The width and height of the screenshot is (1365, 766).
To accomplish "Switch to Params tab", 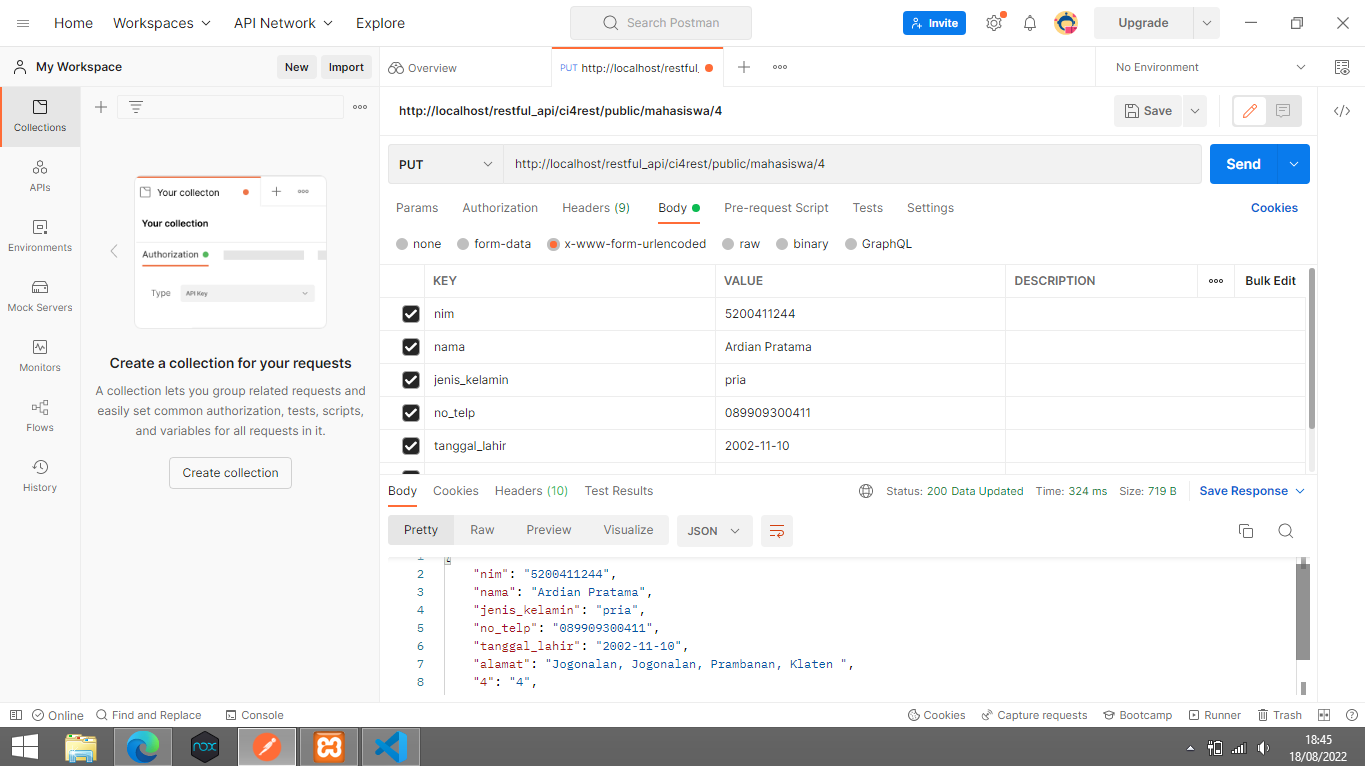I will click(x=417, y=208).
